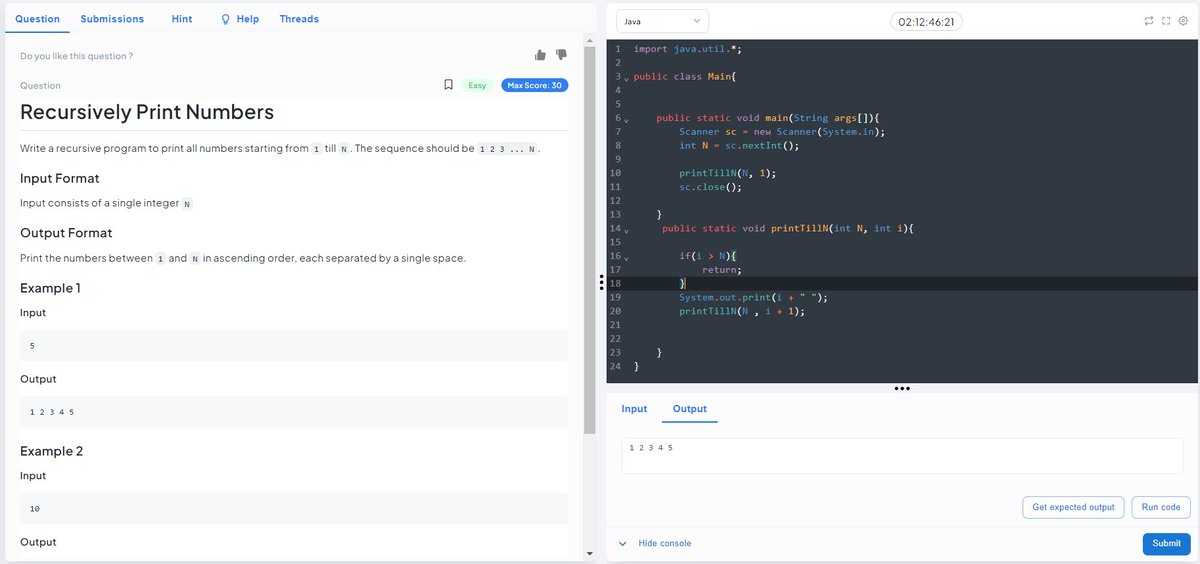Click Example 1 input value 5

click(x=294, y=345)
